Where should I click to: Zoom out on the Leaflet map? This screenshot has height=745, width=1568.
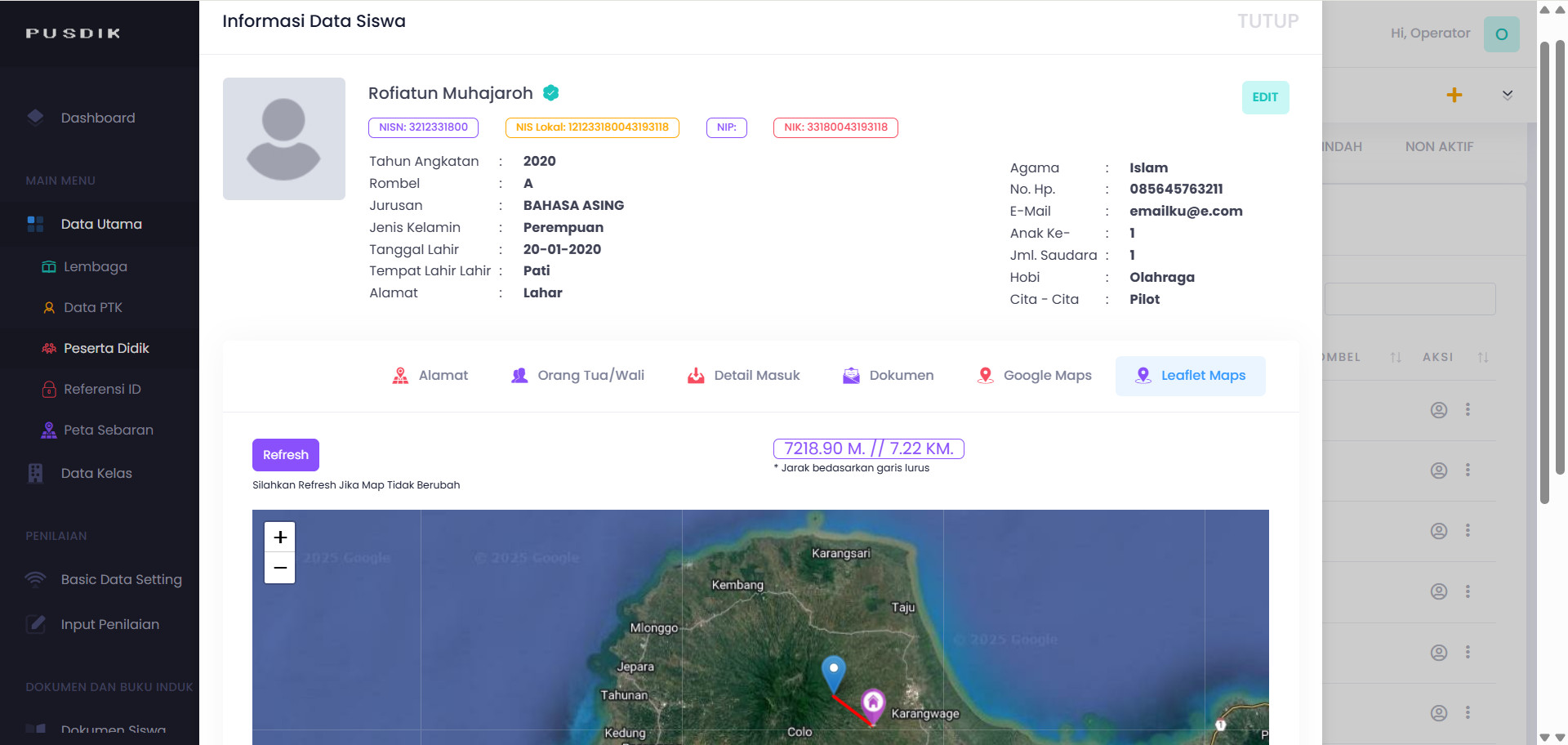click(280, 568)
